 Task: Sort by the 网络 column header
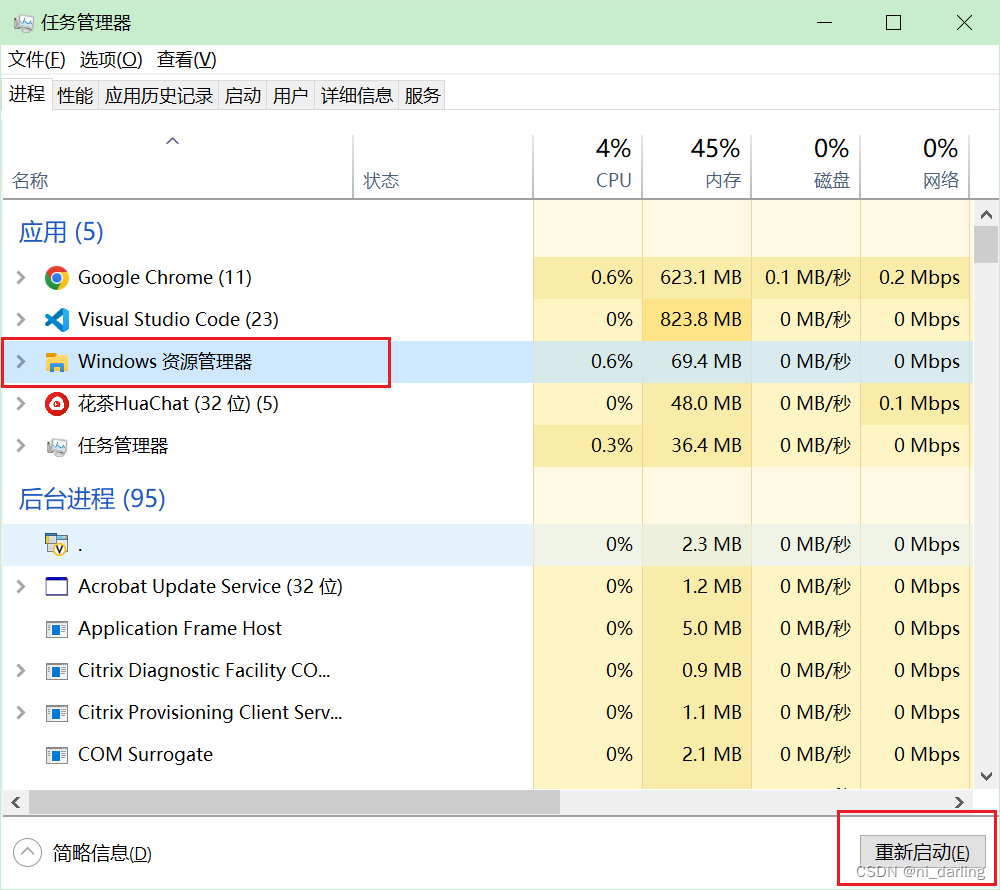pyautogui.click(x=915, y=167)
